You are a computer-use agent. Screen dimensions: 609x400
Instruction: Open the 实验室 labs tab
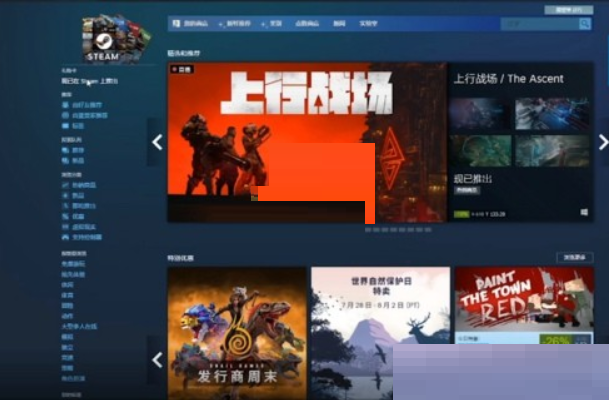368,24
